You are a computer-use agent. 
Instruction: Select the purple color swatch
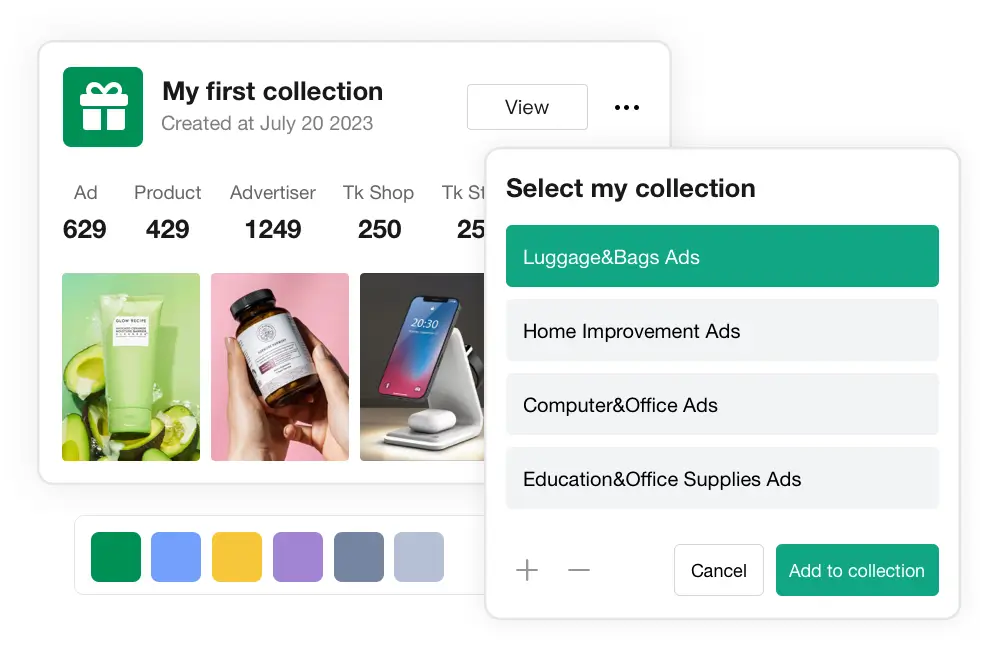[x=298, y=557]
